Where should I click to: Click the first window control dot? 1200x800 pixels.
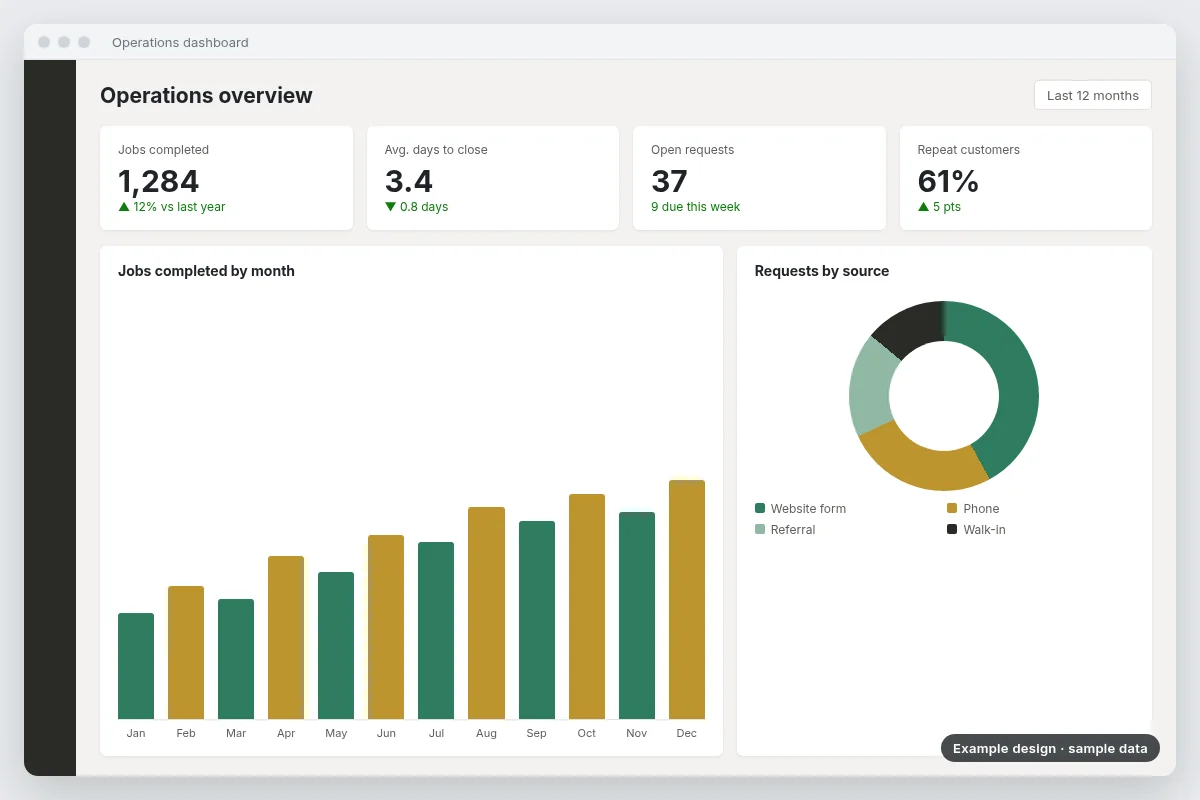point(44,42)
